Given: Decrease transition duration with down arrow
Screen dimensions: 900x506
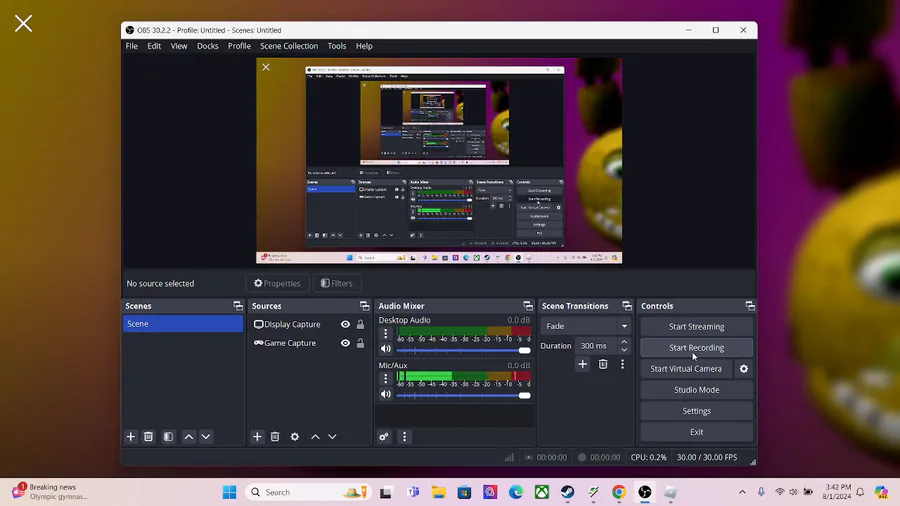Looking at the screenshot, I should (x=624, y=349).
